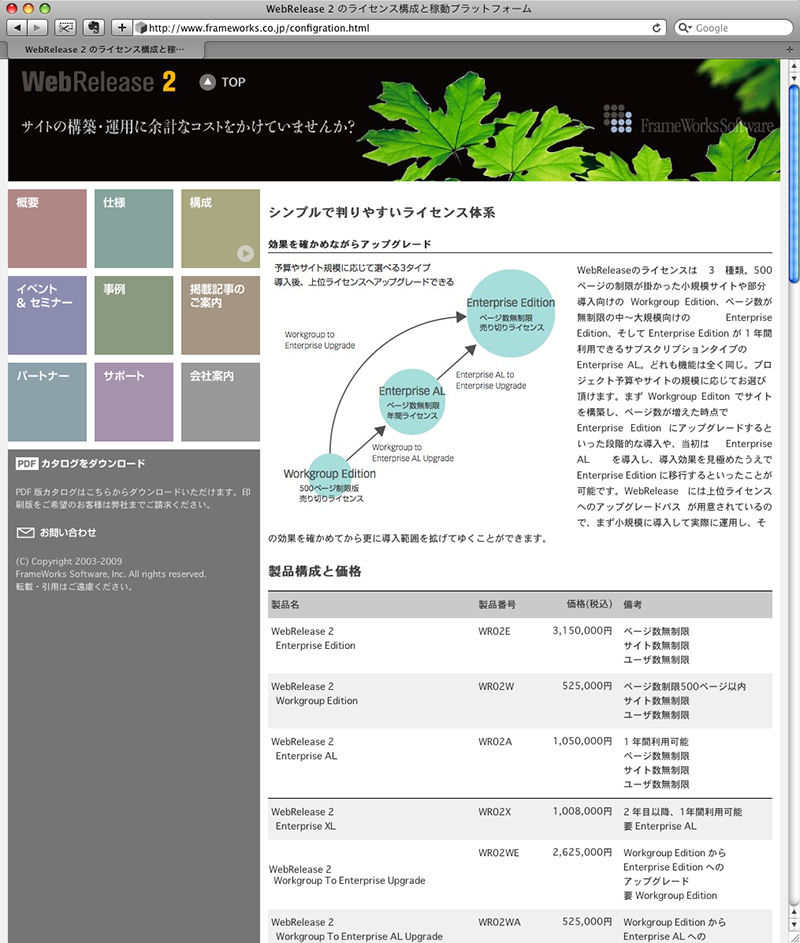Open the イベント & セミナー tile
The width and height of the screenshot is (800, 943).
(47, 315)
